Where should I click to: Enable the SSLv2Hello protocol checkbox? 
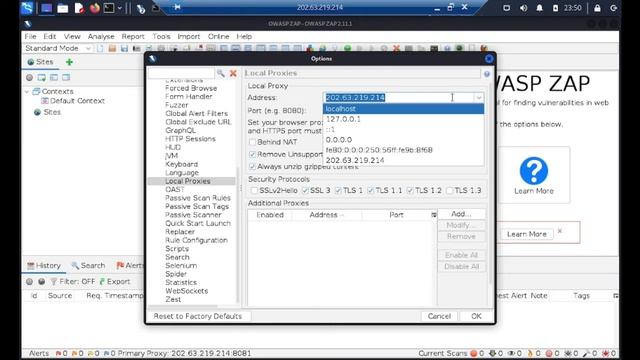pos(254,191)
